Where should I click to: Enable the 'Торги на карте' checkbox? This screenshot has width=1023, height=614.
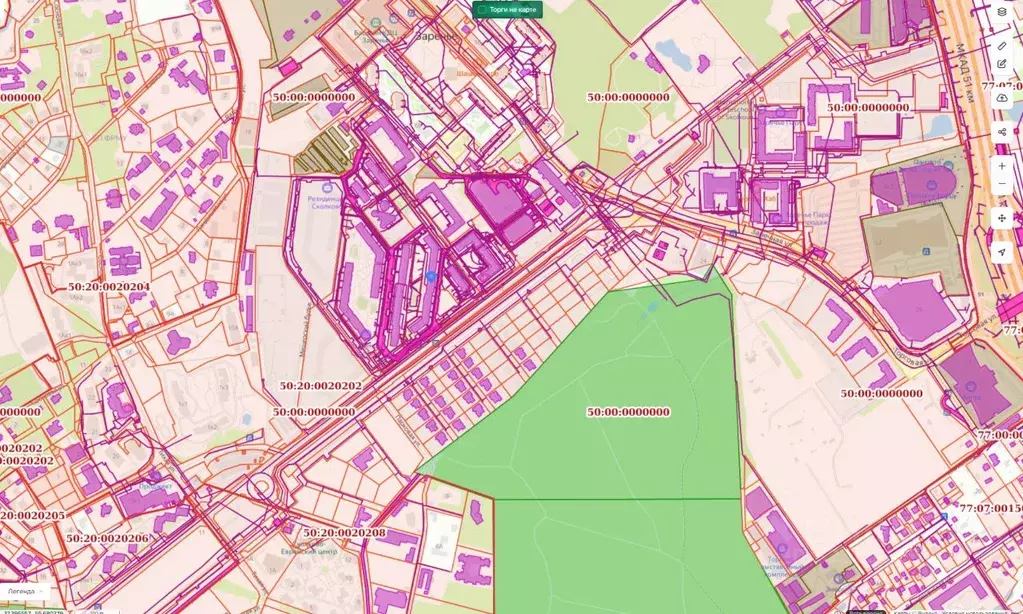[x=482, y=10]
